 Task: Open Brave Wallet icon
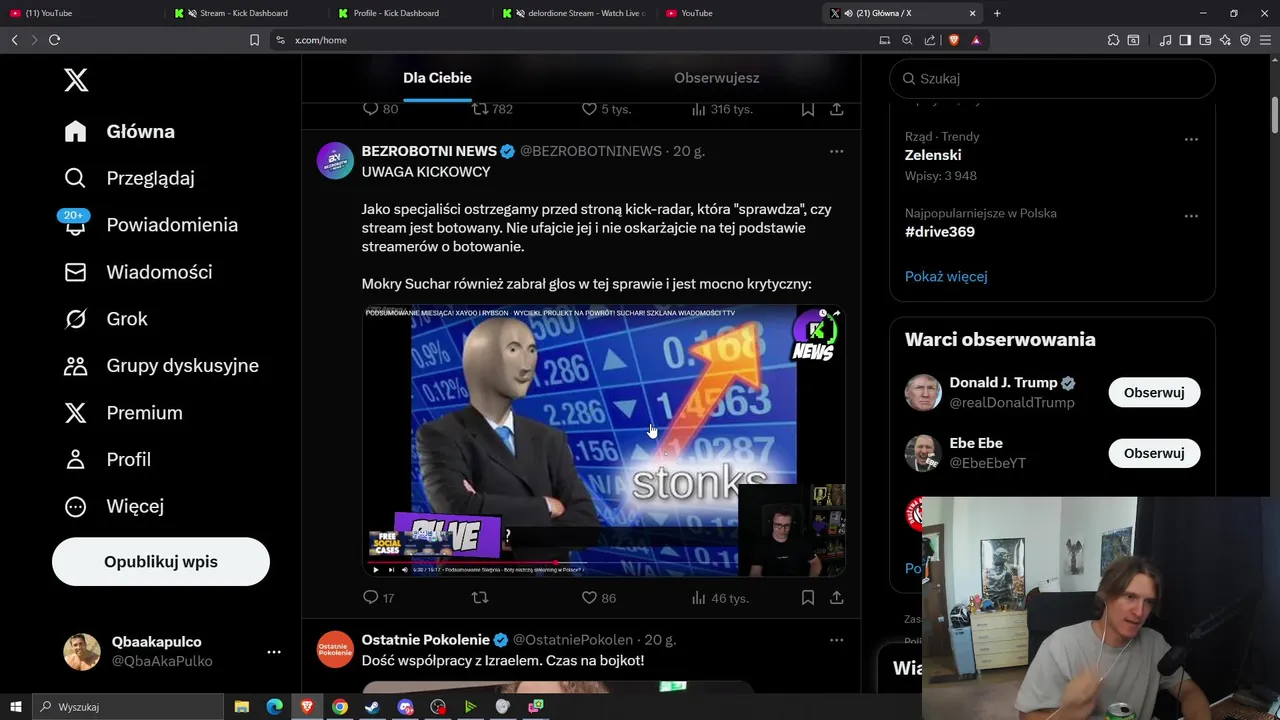coord(1205,40)
